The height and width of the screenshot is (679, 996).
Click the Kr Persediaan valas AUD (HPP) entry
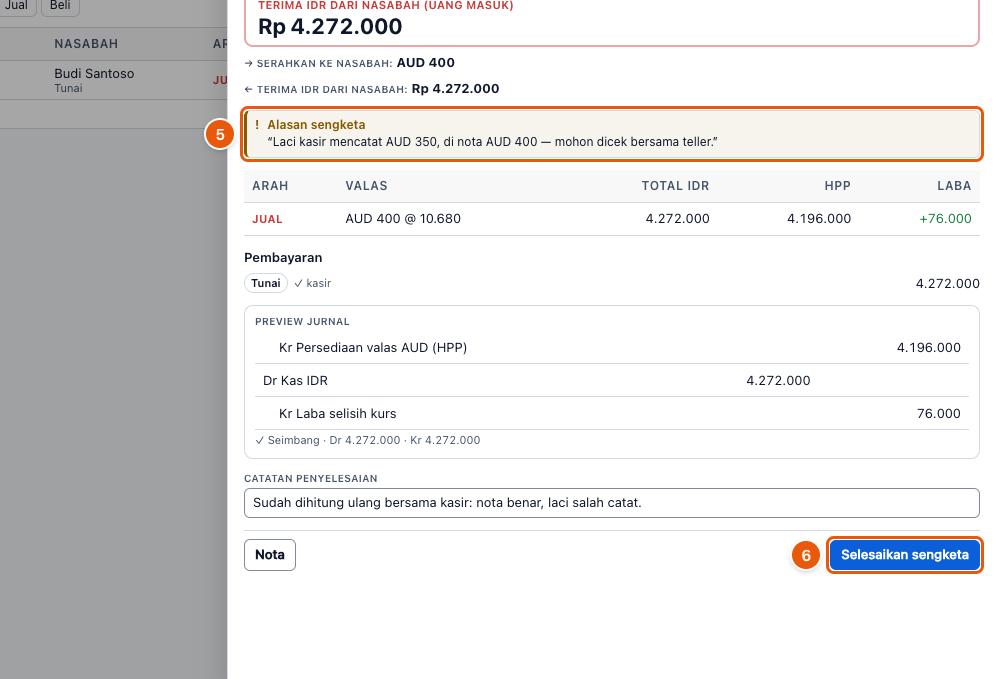coord(373,348)
